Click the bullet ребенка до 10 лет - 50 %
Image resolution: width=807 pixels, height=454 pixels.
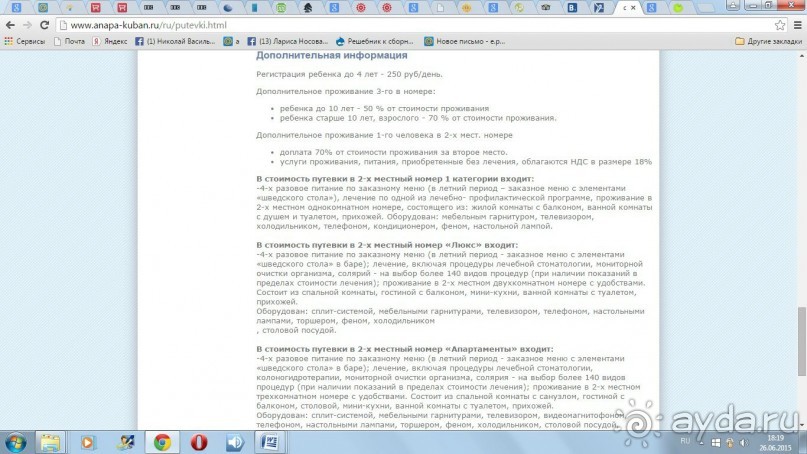(384, 109)
